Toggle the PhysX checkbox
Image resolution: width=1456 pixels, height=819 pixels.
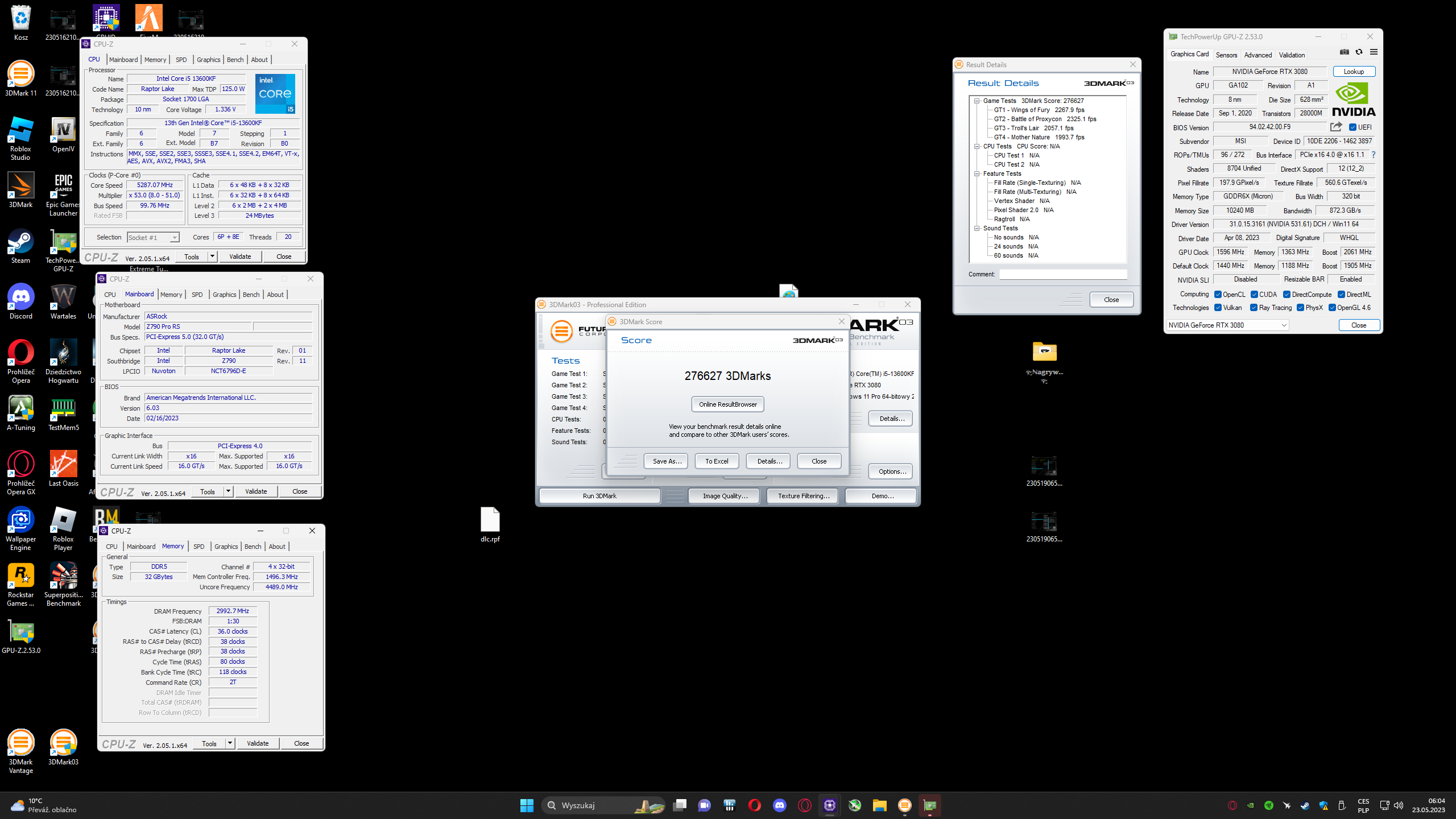click(x=1300, y=308)
